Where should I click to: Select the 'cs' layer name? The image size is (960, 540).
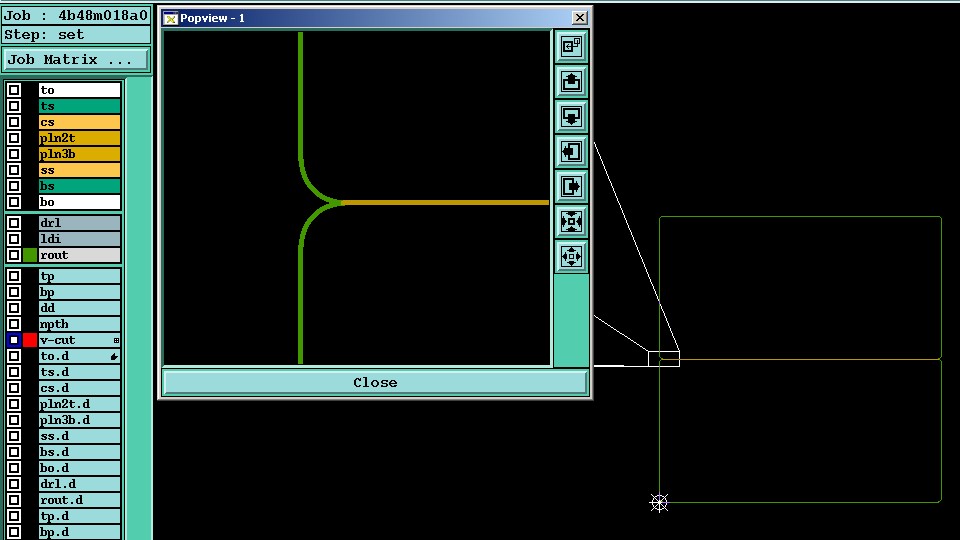coord(80,122)
